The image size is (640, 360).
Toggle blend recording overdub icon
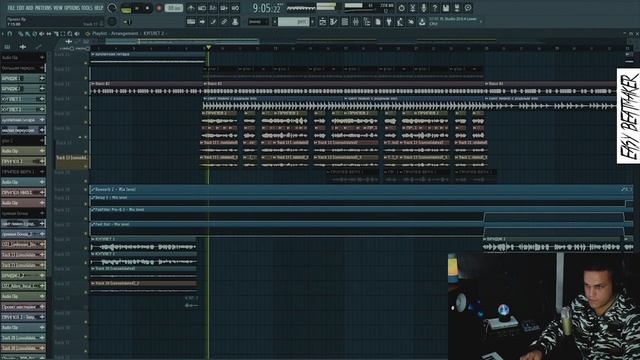click(x=224, y=8)
